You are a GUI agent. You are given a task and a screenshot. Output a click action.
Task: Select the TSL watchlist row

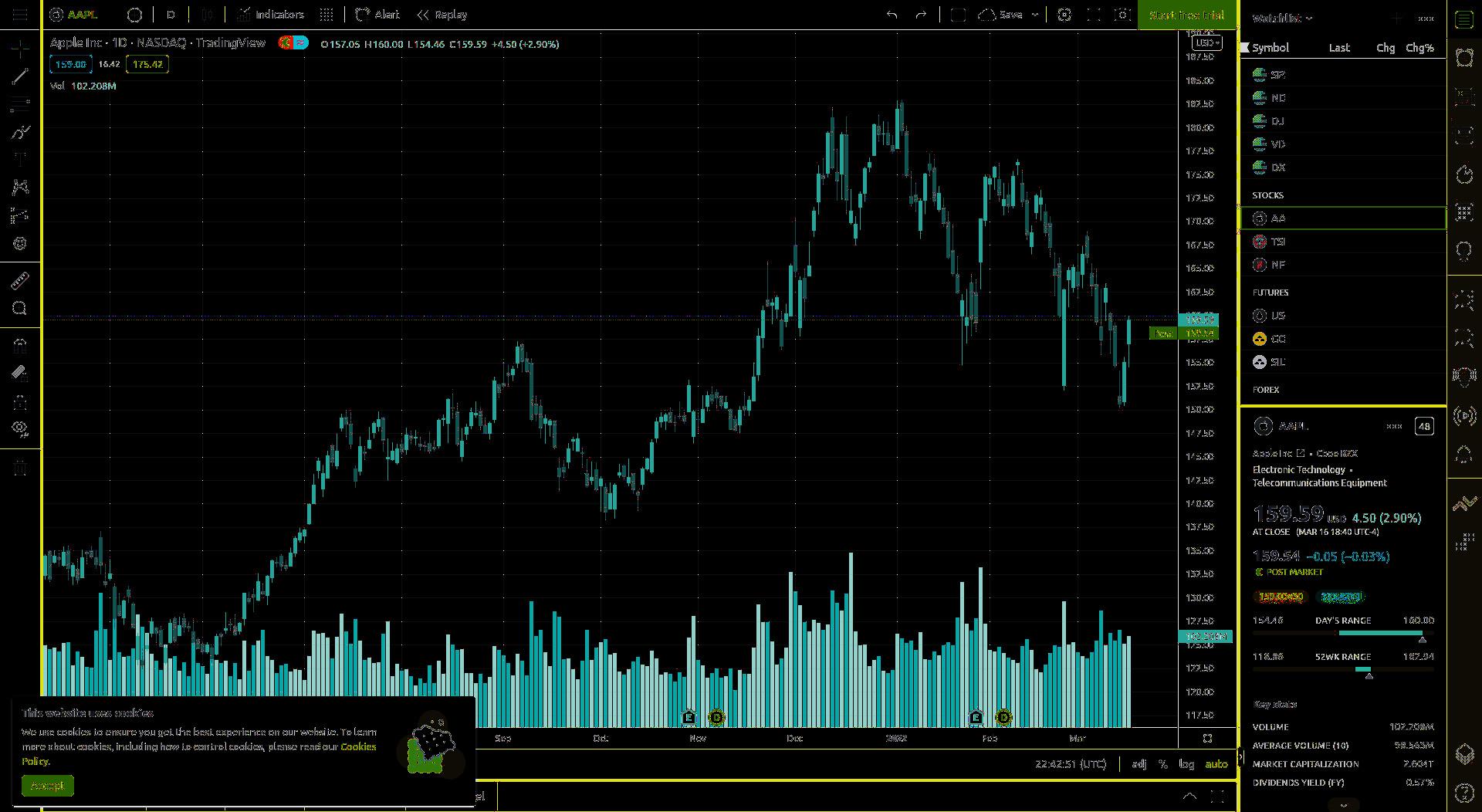[x=1343, y=242]
